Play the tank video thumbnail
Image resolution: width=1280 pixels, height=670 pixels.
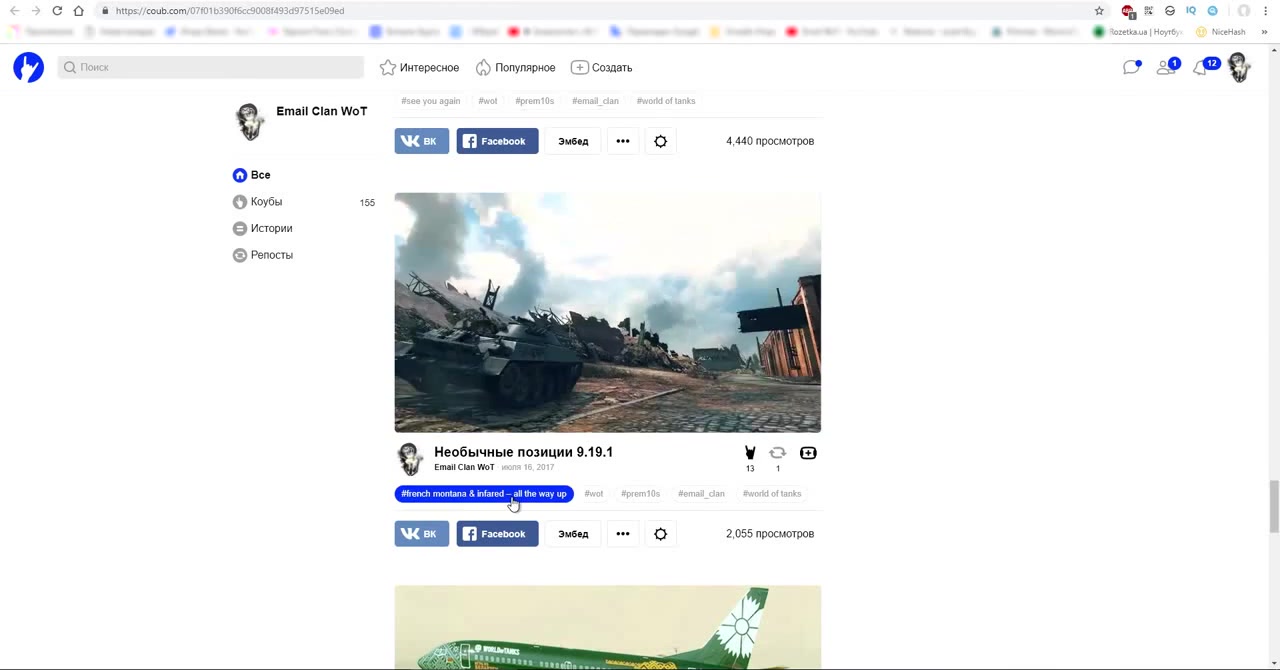pos(607,312)
